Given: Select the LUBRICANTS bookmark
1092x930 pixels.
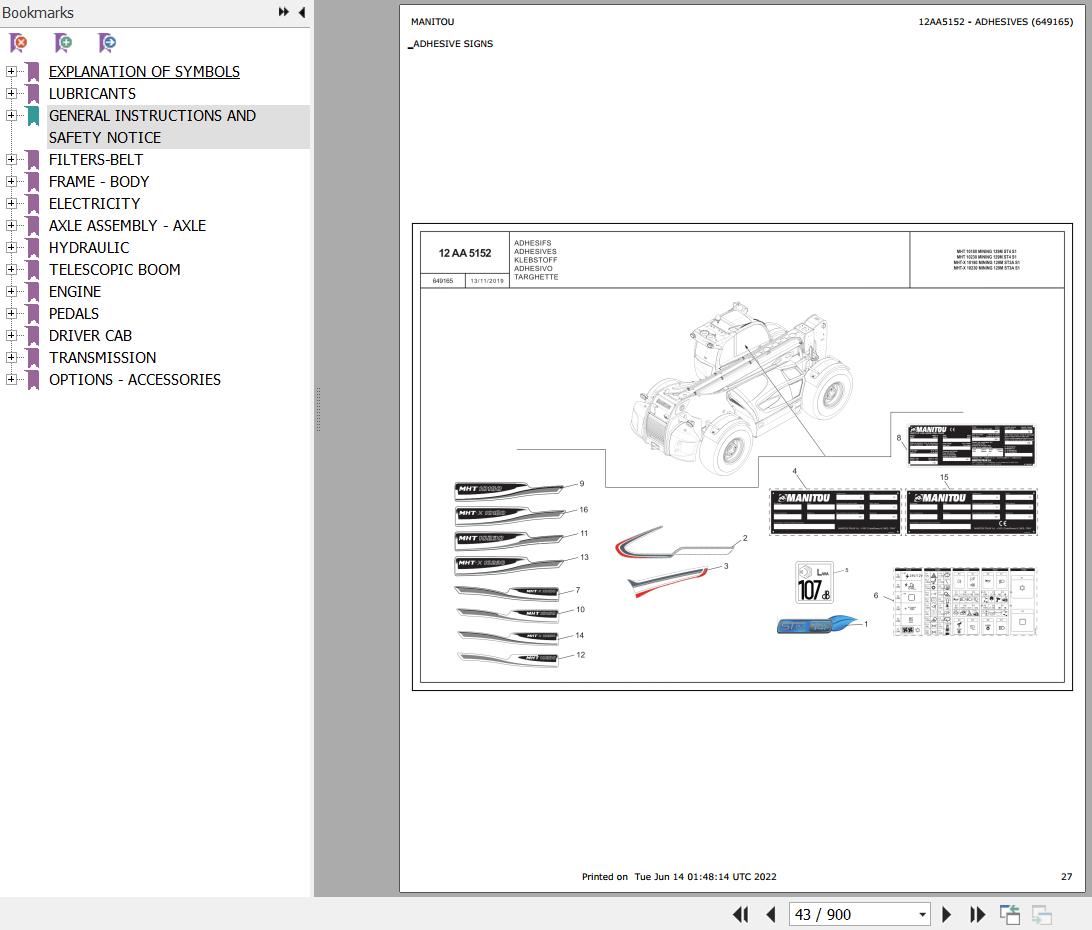Looking at the screenshot, I should pyautogui.click(x=92, y=93).
